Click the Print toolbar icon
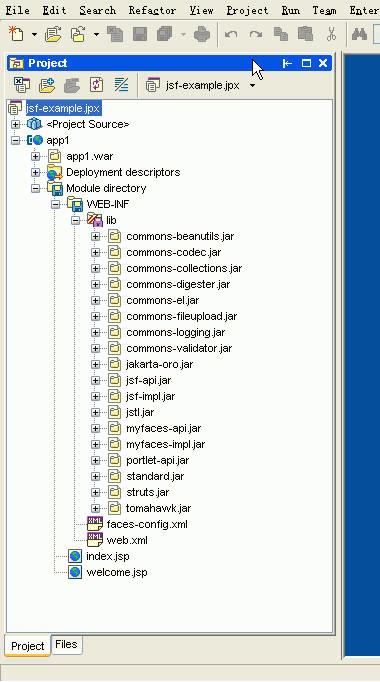380x682 pixels. coord(202,34)
